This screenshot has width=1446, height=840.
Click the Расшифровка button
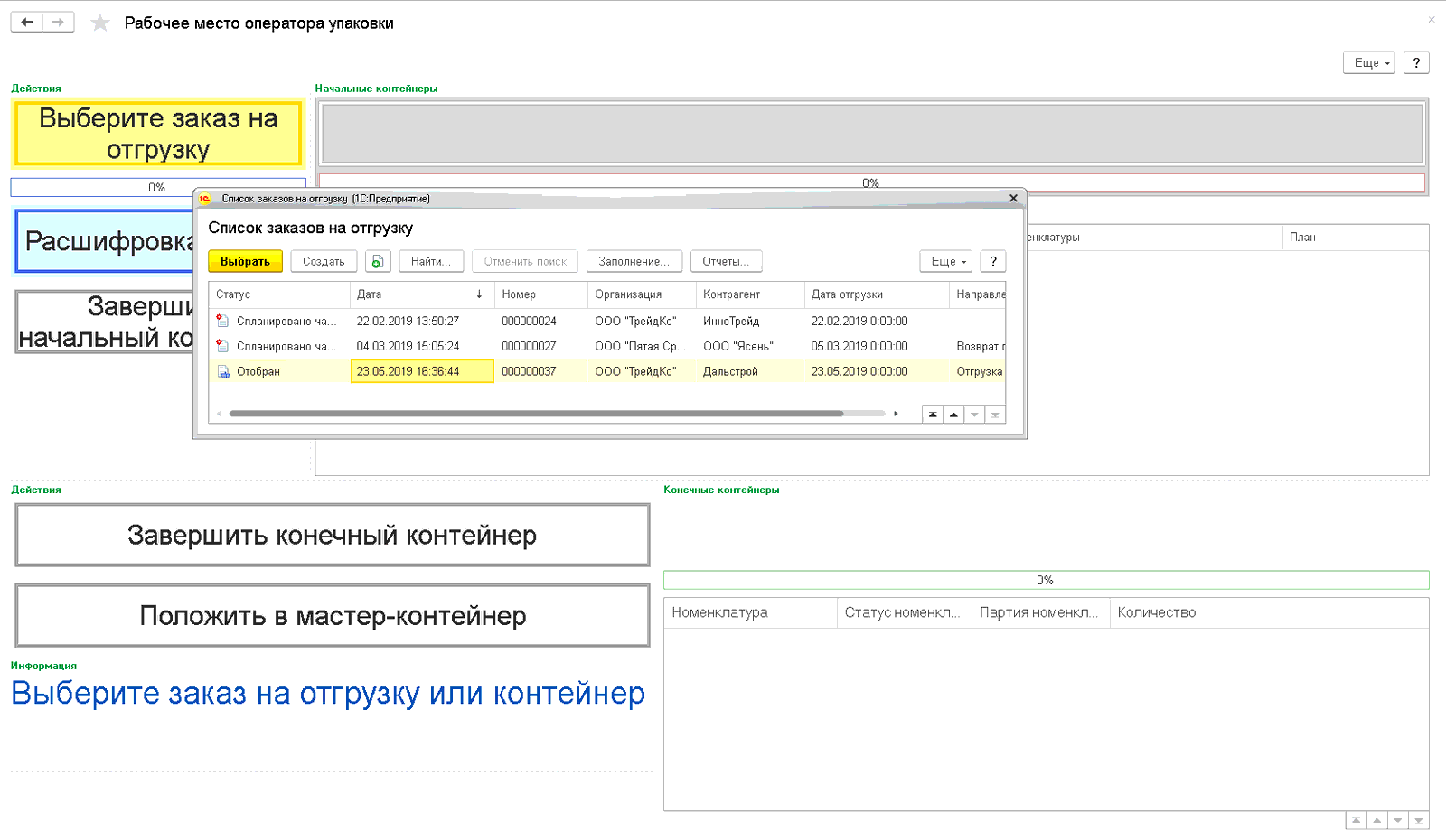click(x=106, y=241)
